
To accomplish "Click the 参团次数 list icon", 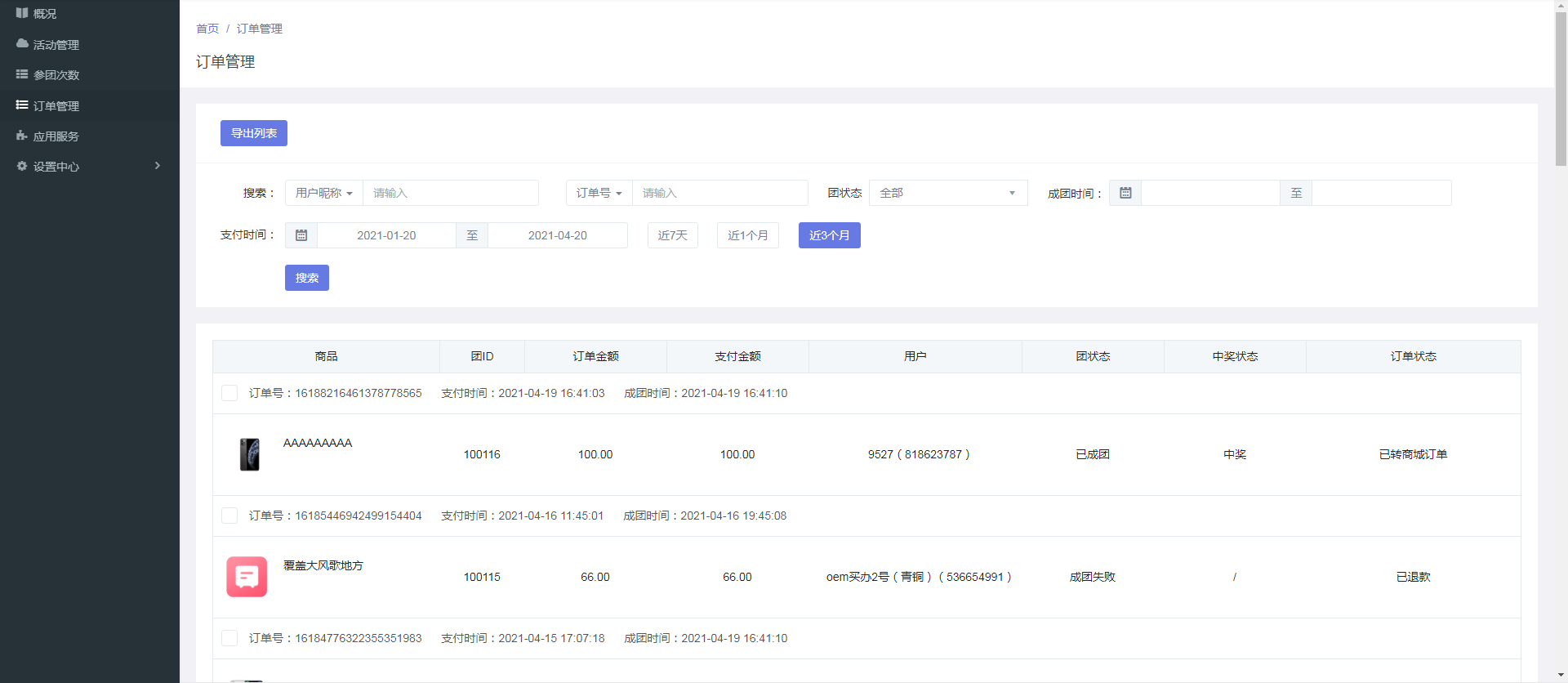I will tap(22, 74).
